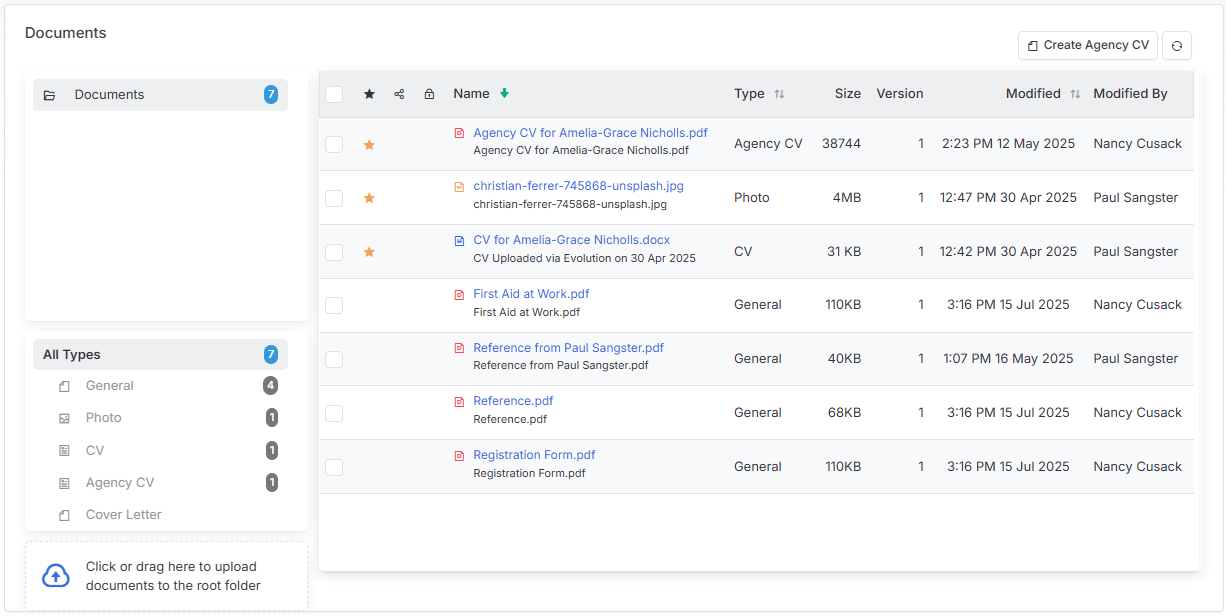This screenshot has height=616, width=1226.
Task: Click the 7 badge beside Documents folder
Action: point(271,95)
